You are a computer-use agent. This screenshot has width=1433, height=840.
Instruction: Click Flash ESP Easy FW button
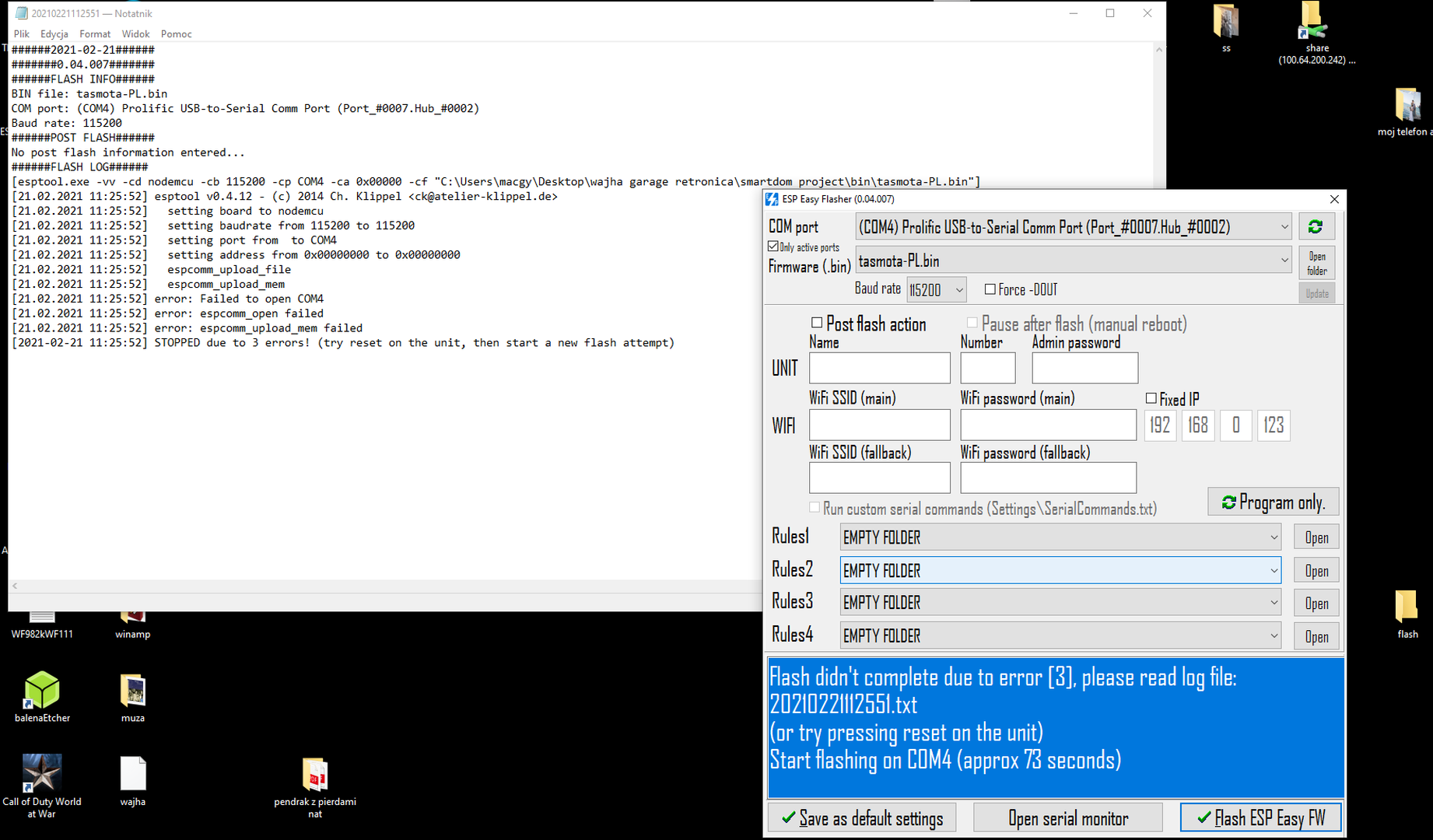[x=1260, y=818]
